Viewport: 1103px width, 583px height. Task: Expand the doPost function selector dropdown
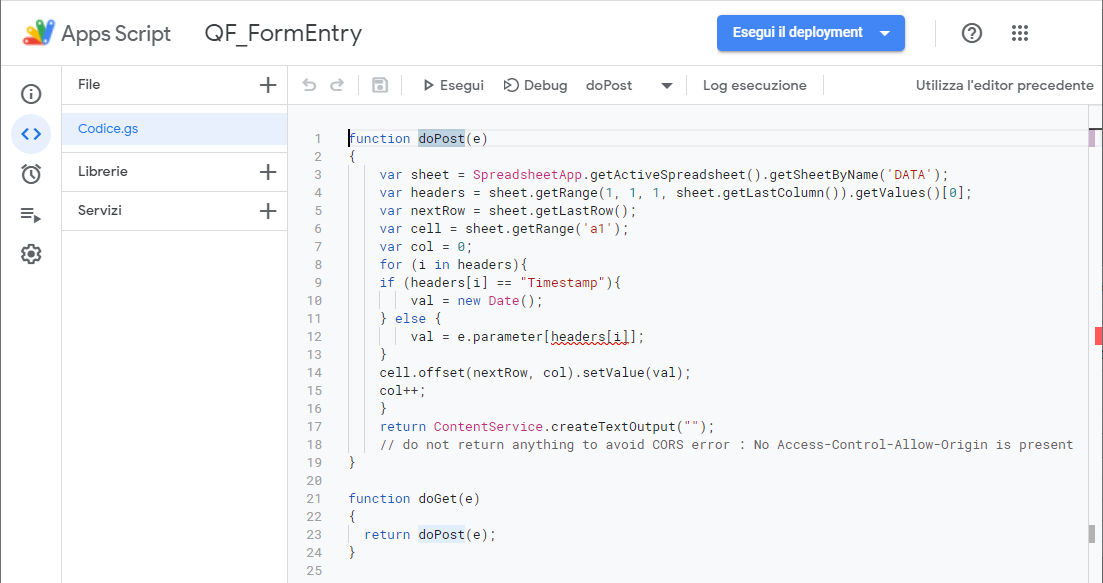666,86
